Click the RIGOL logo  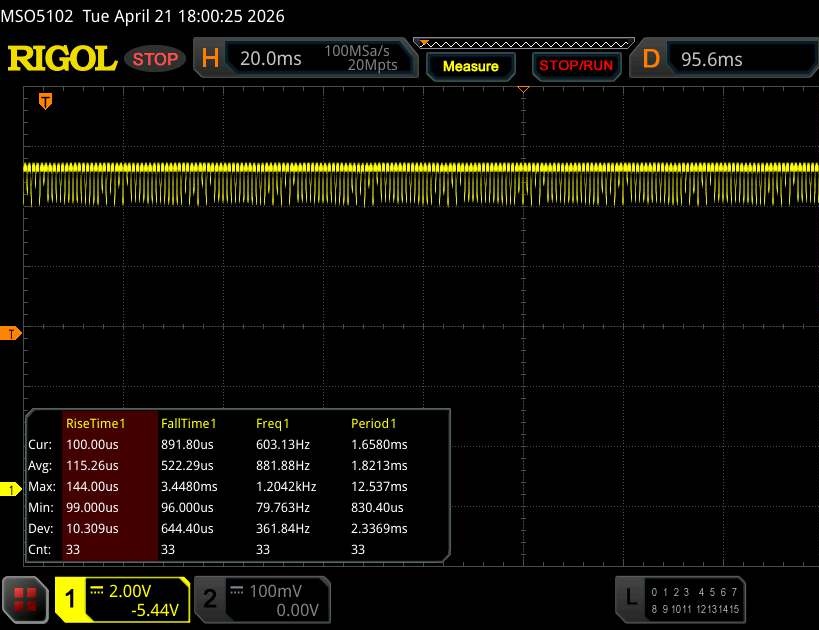(x=62, y=58)
